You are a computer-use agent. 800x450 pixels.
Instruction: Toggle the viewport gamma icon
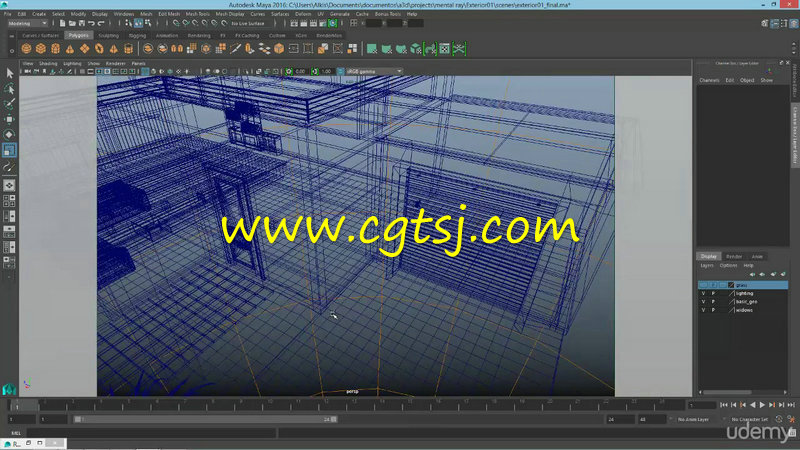[314, 71]
